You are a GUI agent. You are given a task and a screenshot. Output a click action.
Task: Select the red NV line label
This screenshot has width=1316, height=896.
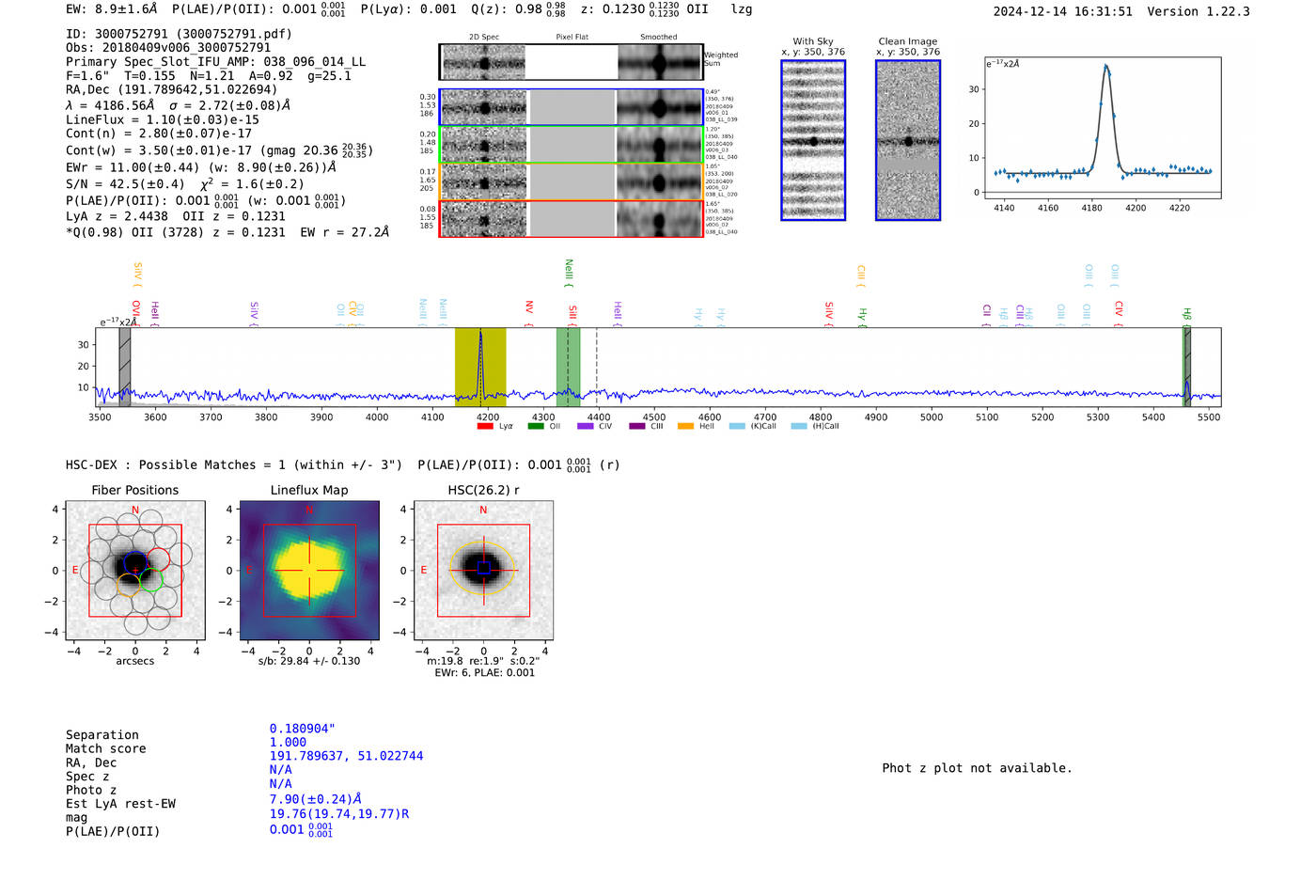pyautogui.click(x=529, y=308)
